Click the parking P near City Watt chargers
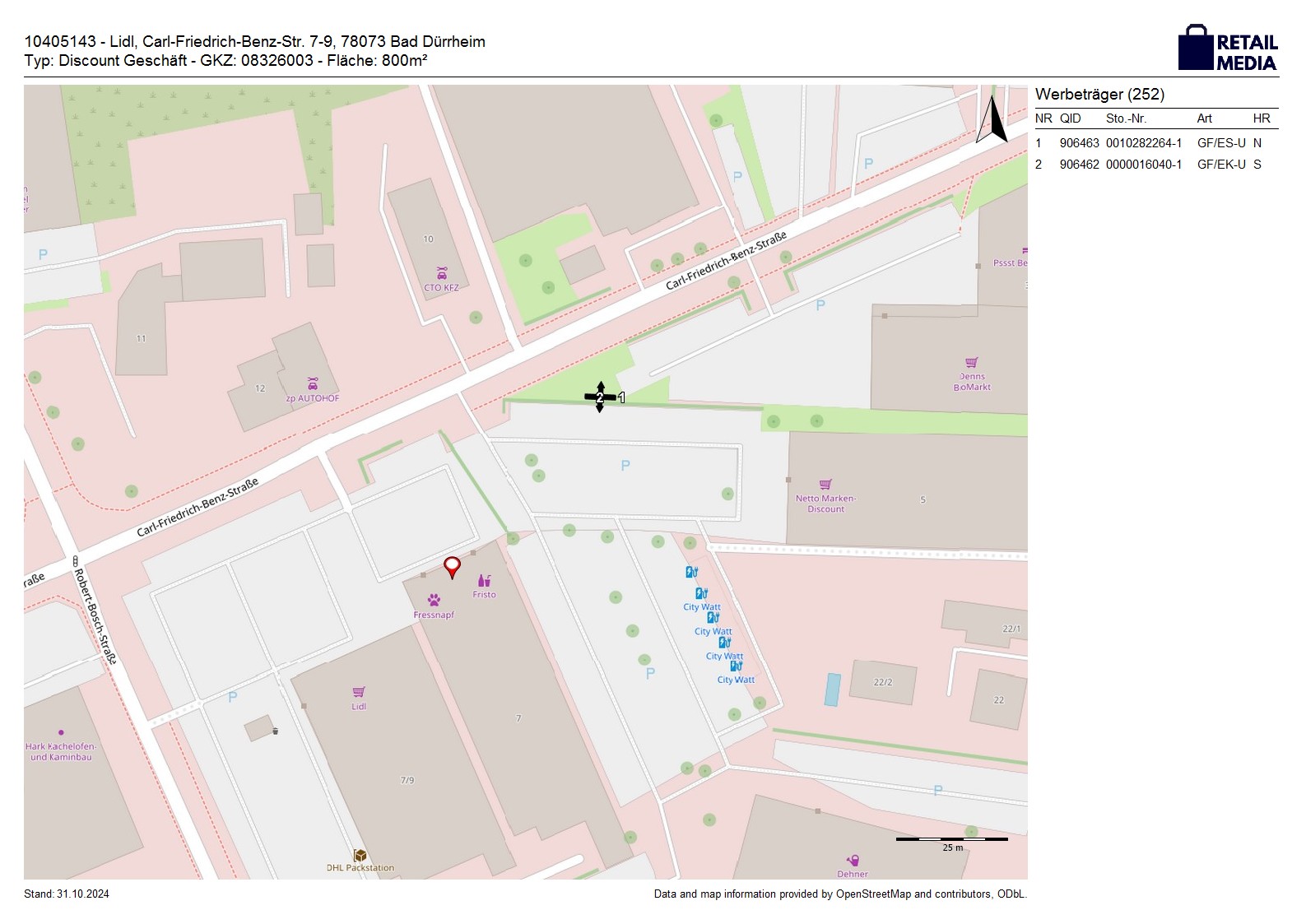Viewport: 1306px width, 924px height. tap(650, 674)
